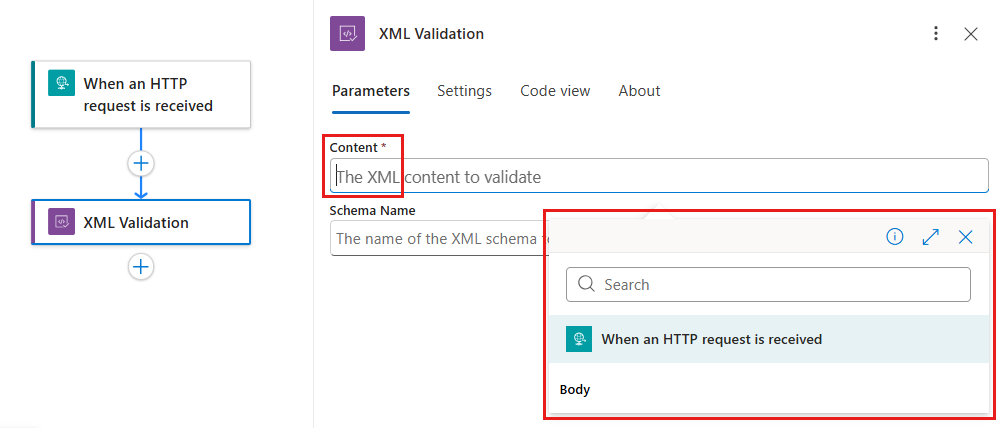
Task: Click the HTTP request trigger icon
Action: coord(62,83)
